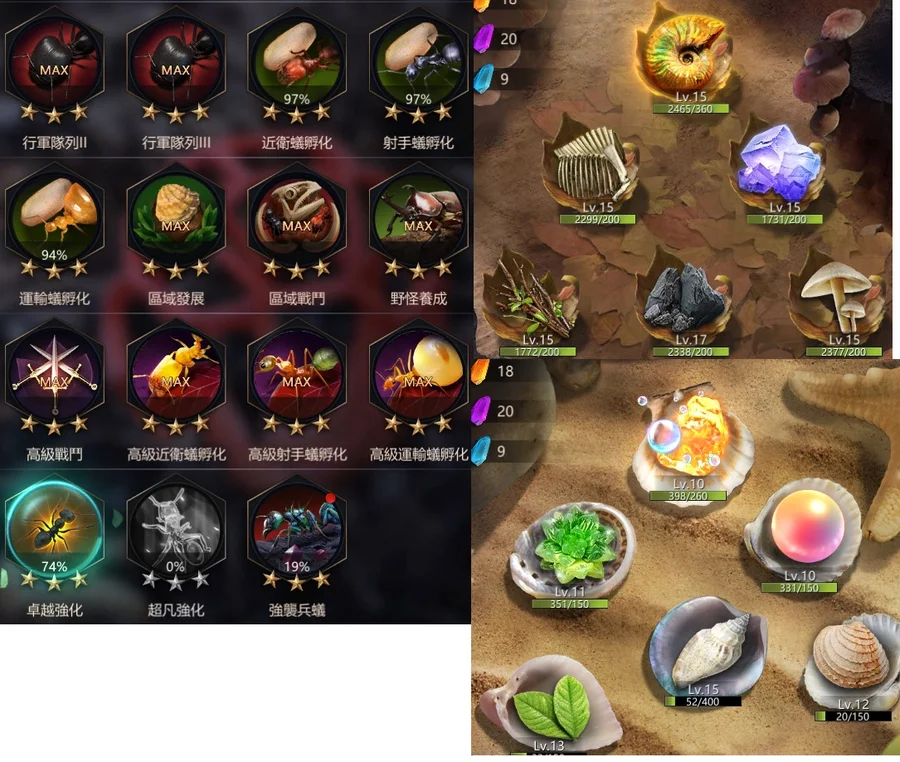Tap the green succulent shell Lv.11

[x=571, y=554]
